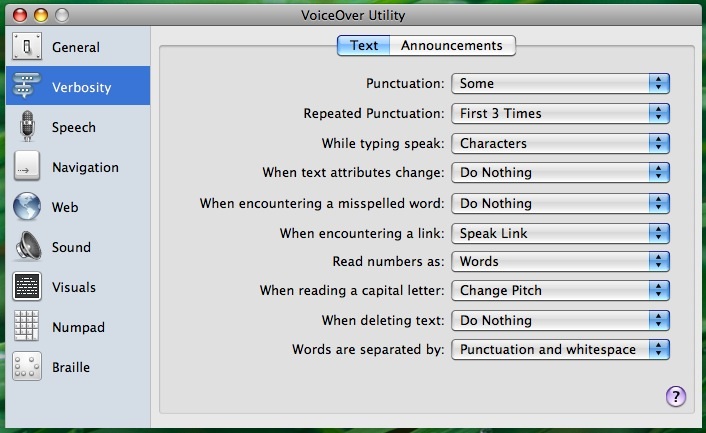Click the When text attributes change: label

(353, 172)
